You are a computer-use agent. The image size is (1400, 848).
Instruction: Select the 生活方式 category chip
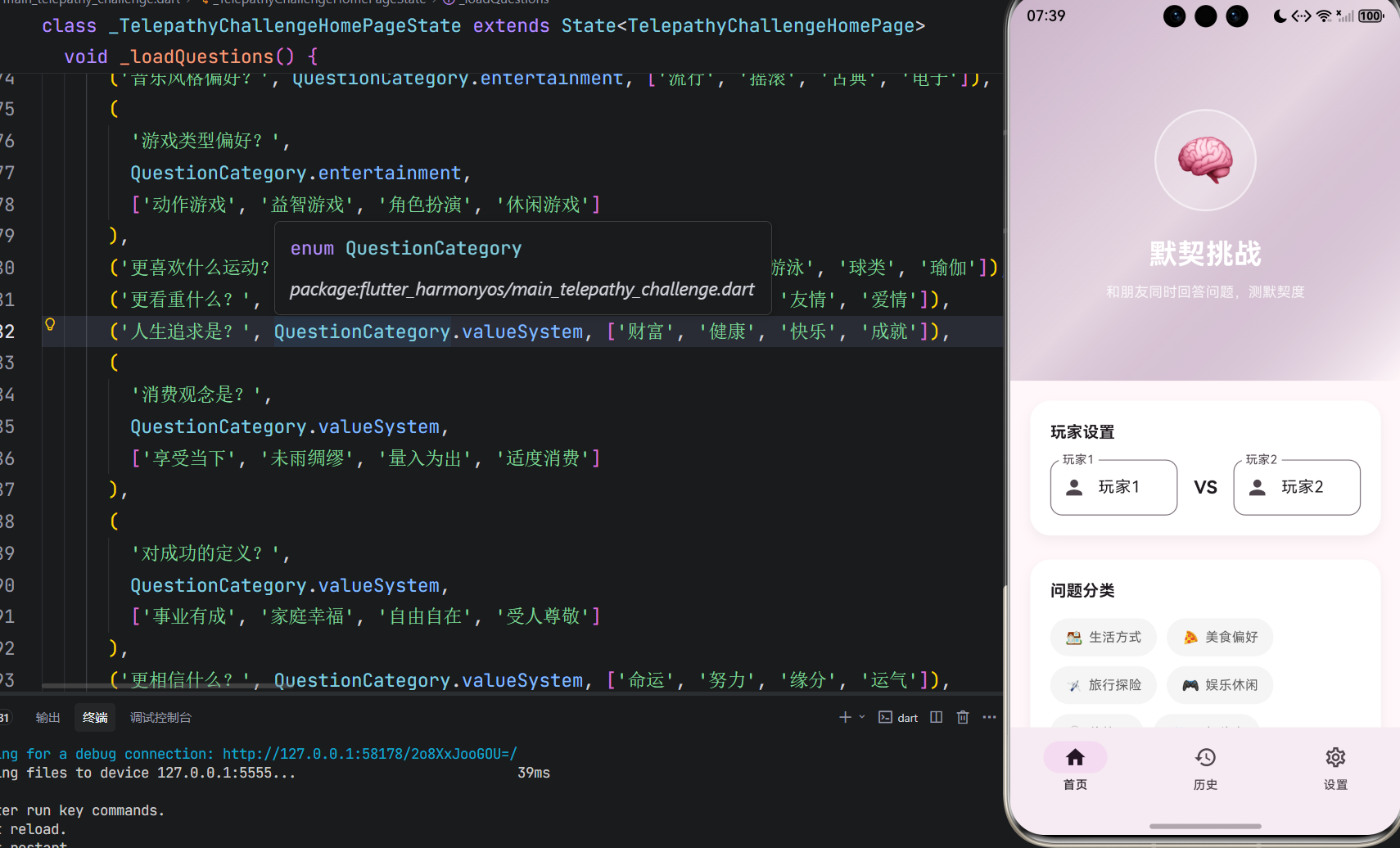click(1104, 638)
